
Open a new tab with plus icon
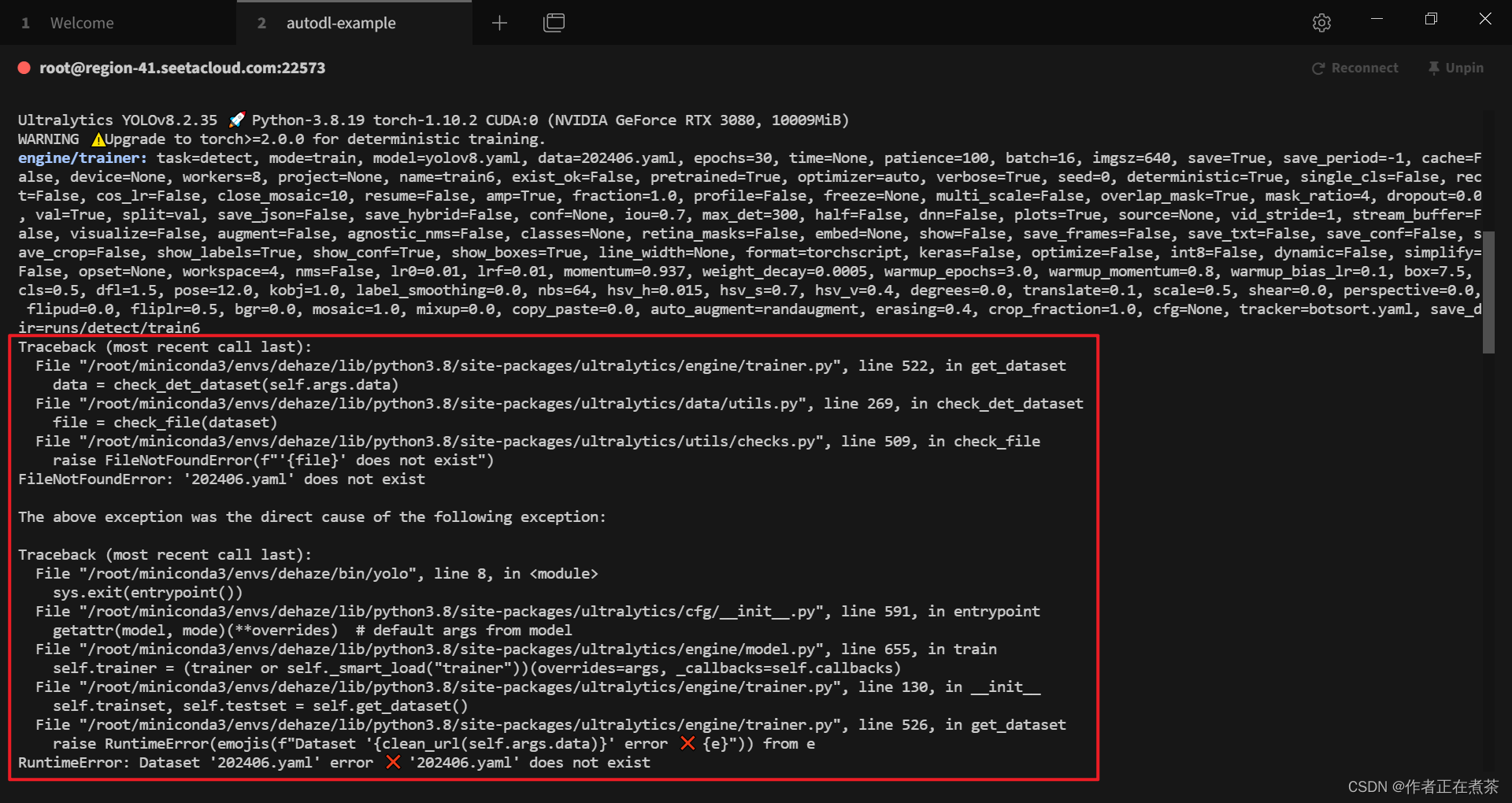tap(499, 23)
